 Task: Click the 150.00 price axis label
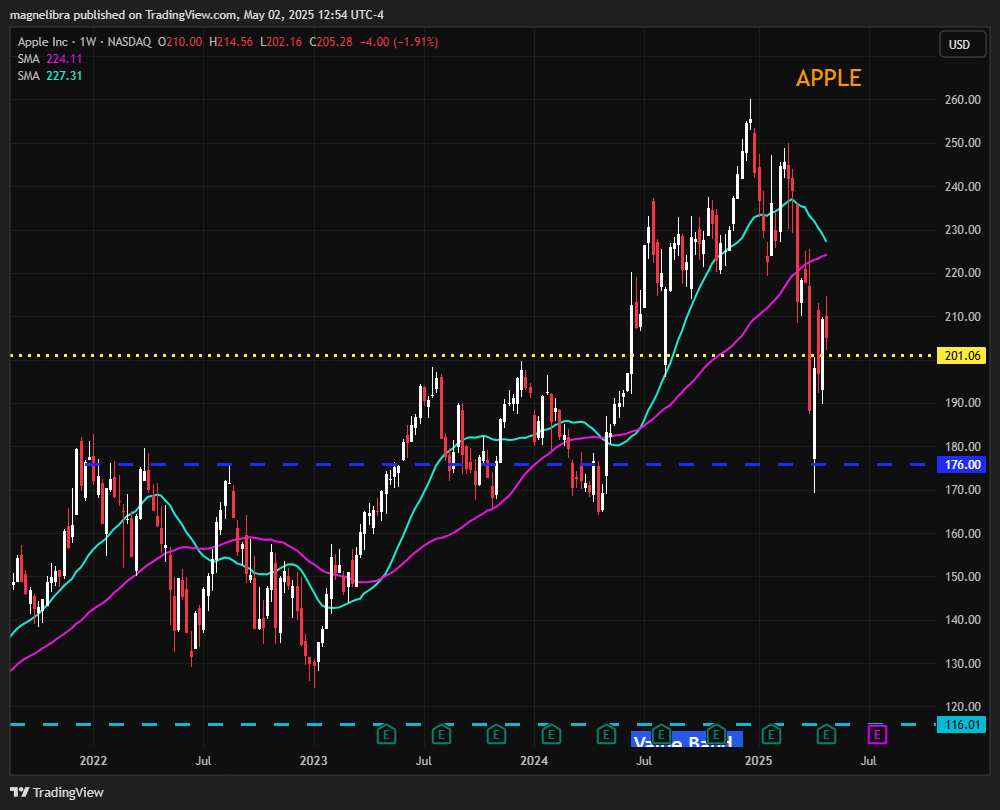[x=962, y=577]
